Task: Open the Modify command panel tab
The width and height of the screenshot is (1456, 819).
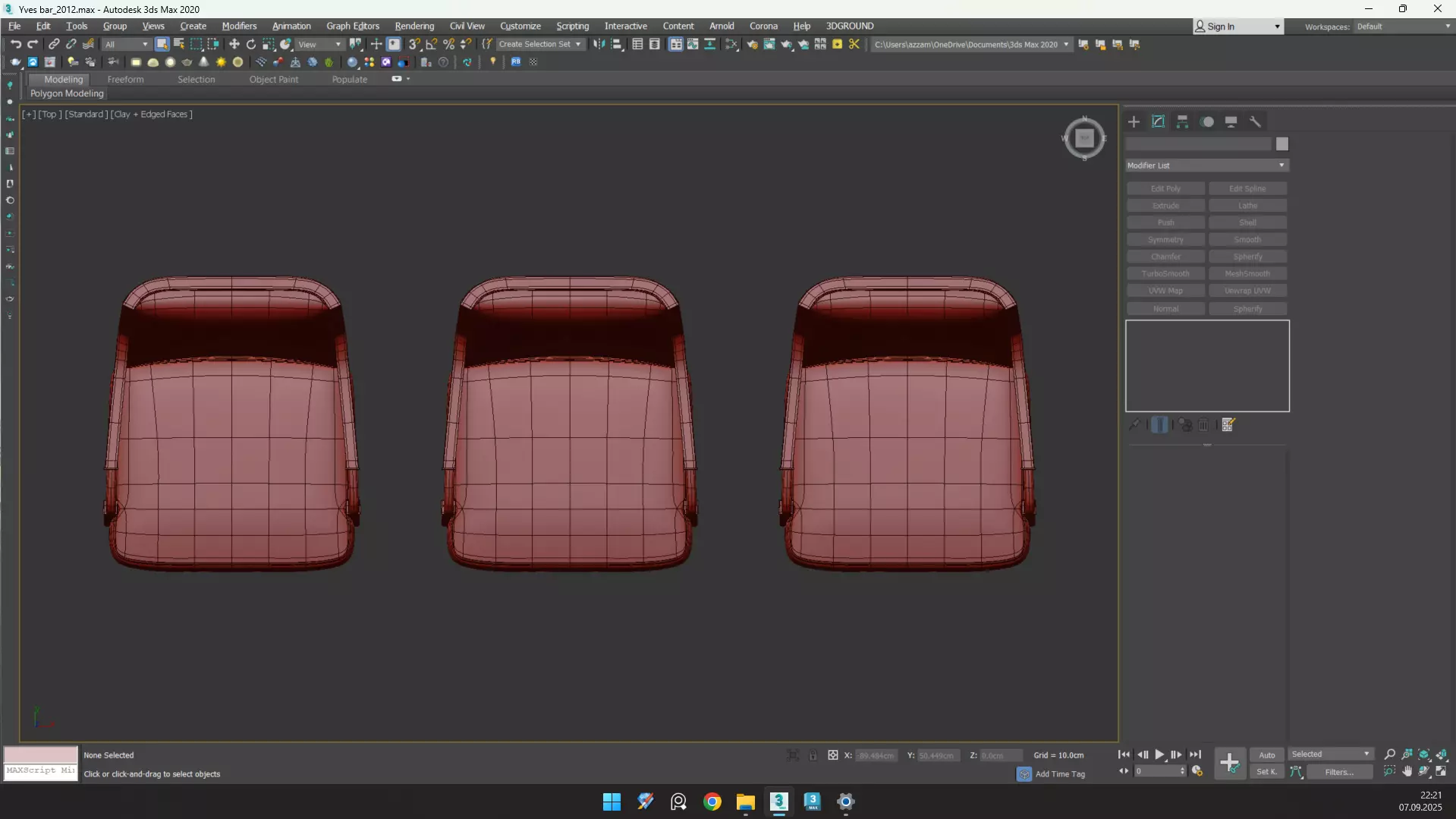Action: [1158, 121]
